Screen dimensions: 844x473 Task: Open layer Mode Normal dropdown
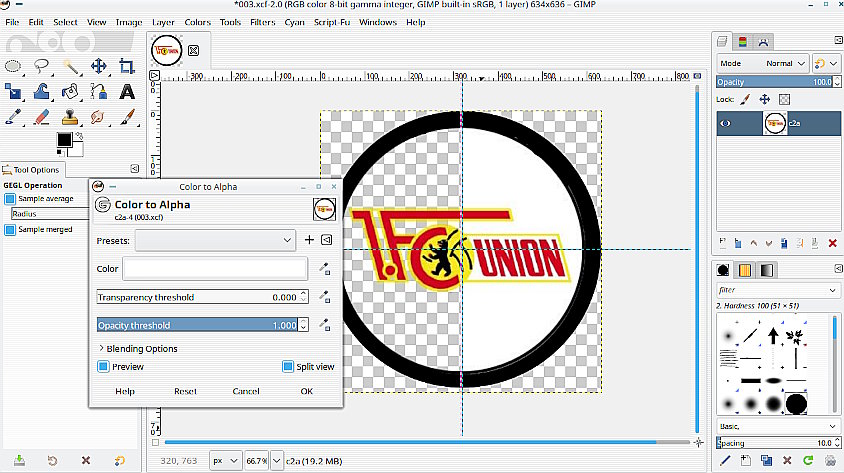pyautogui.click(x=763, y=63)
